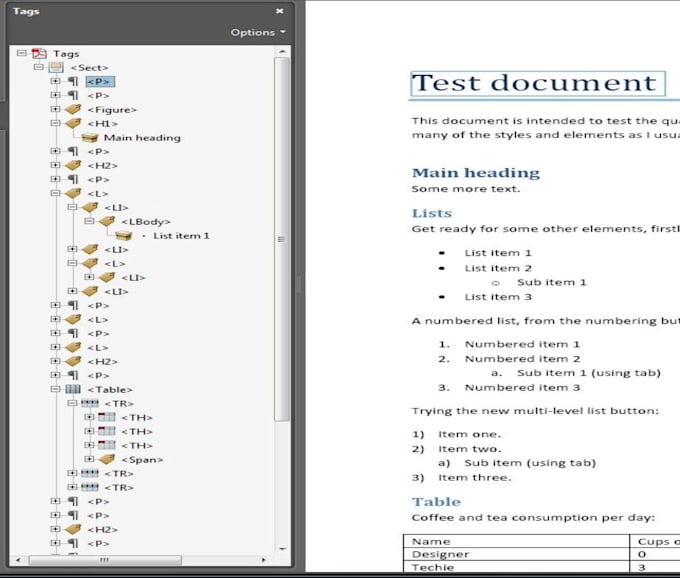Collapse the <Sect> node

click(x=39, y=67)
